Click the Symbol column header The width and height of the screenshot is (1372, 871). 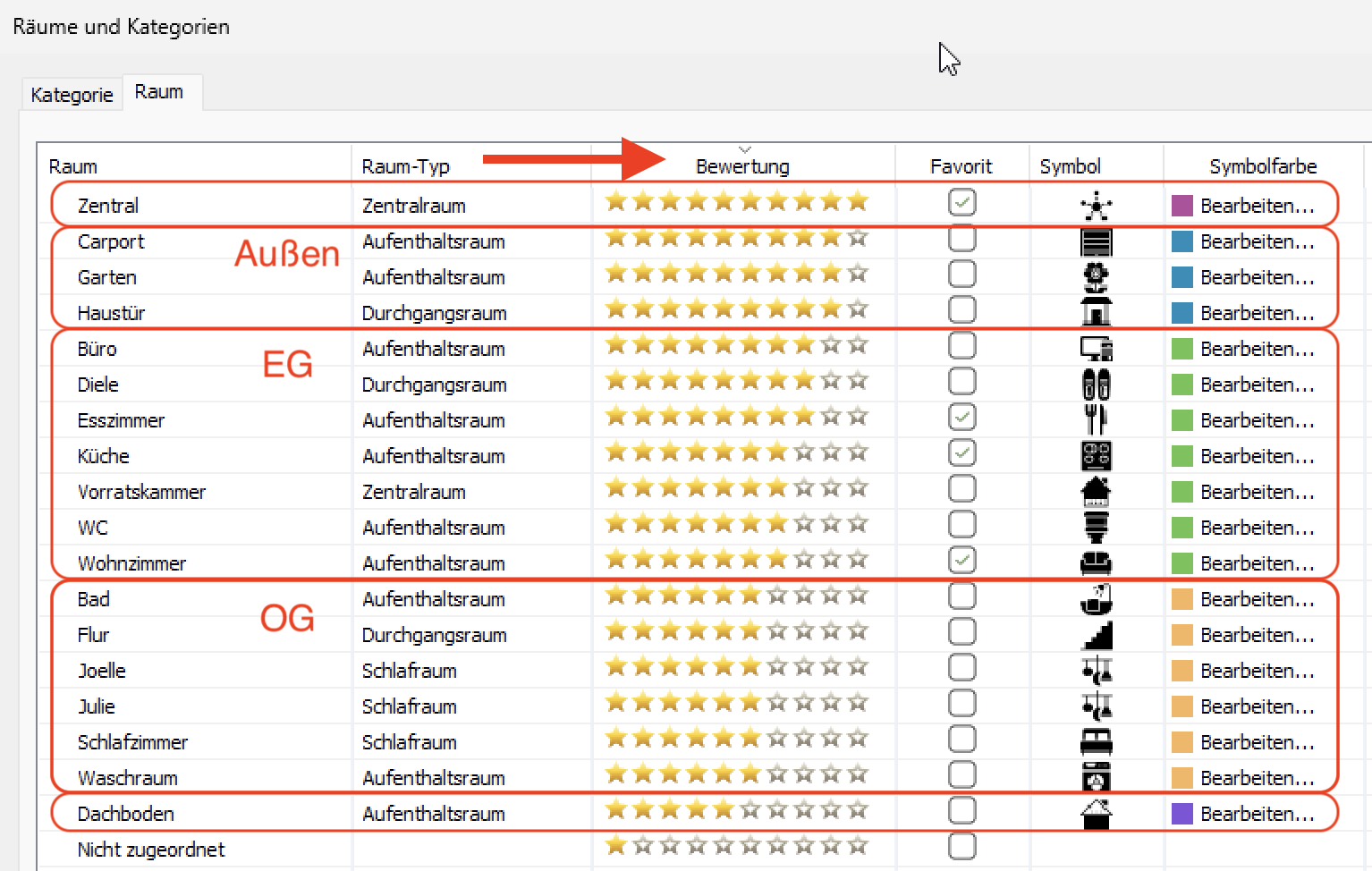pos(1070,166)
